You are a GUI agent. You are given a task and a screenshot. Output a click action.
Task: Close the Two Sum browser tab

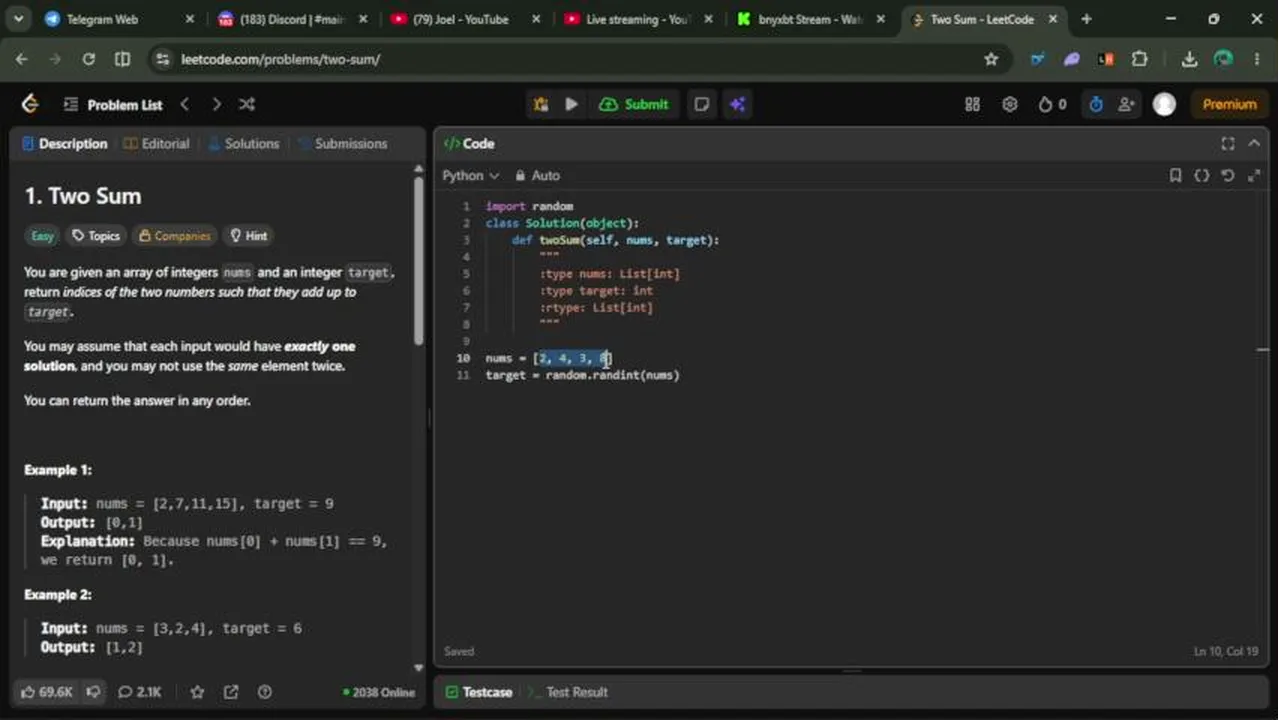[x=1052, y=19]
